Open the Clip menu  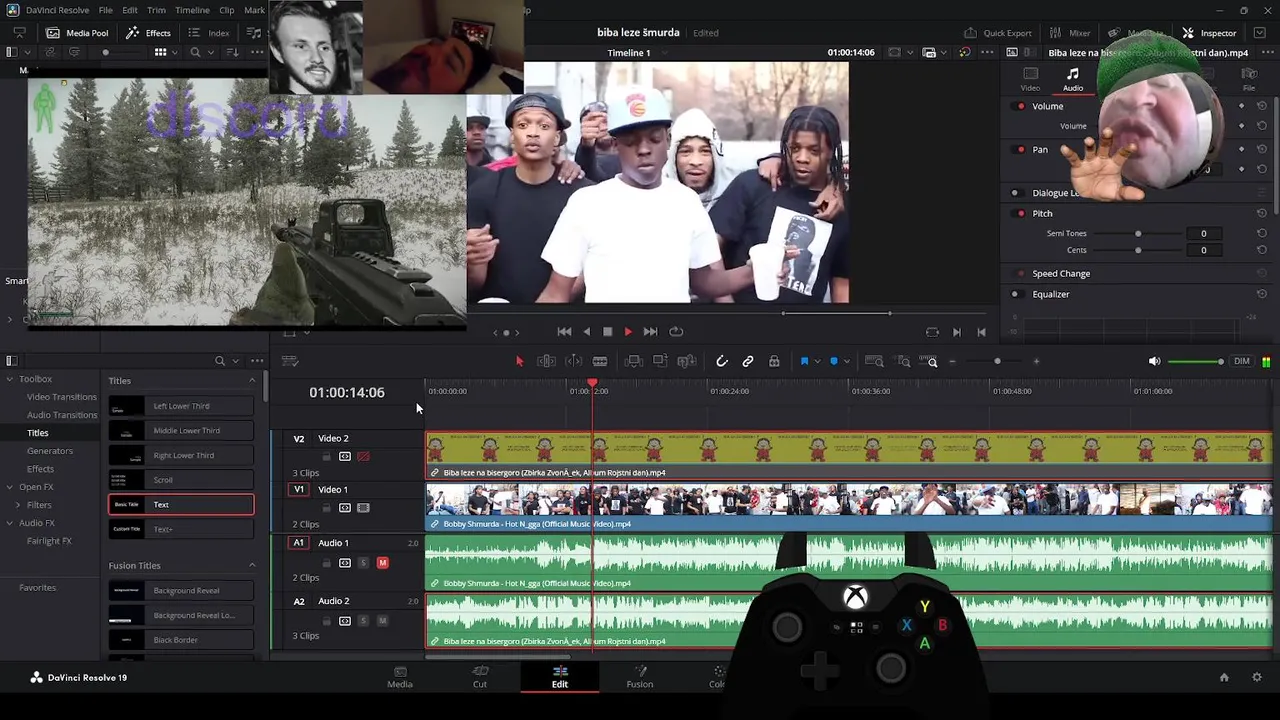227,10
